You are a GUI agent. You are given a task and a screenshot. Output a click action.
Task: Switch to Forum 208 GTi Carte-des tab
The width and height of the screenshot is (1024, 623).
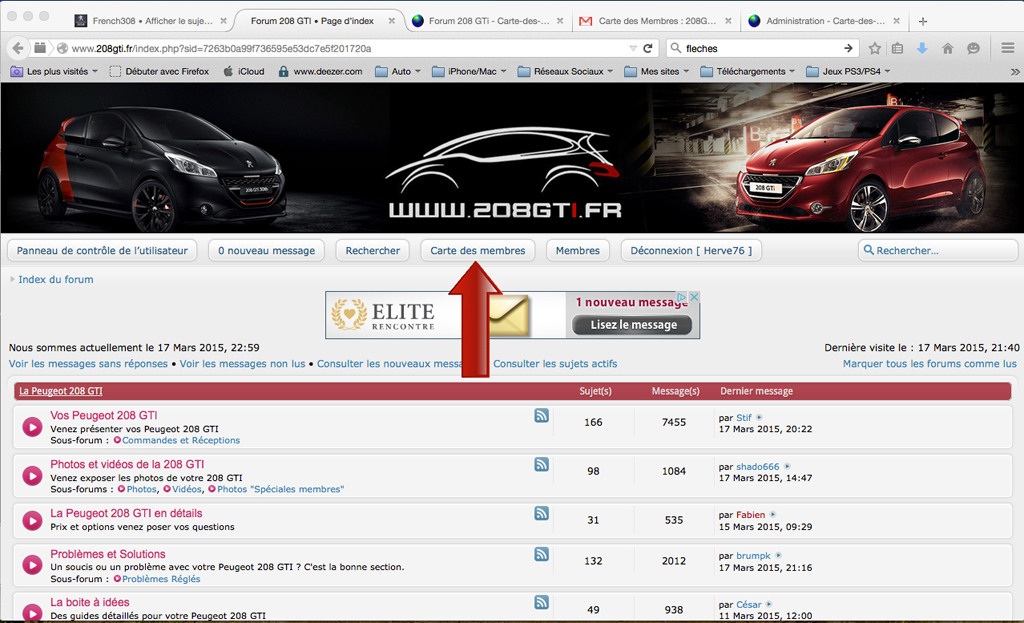(x=488, y=21)
